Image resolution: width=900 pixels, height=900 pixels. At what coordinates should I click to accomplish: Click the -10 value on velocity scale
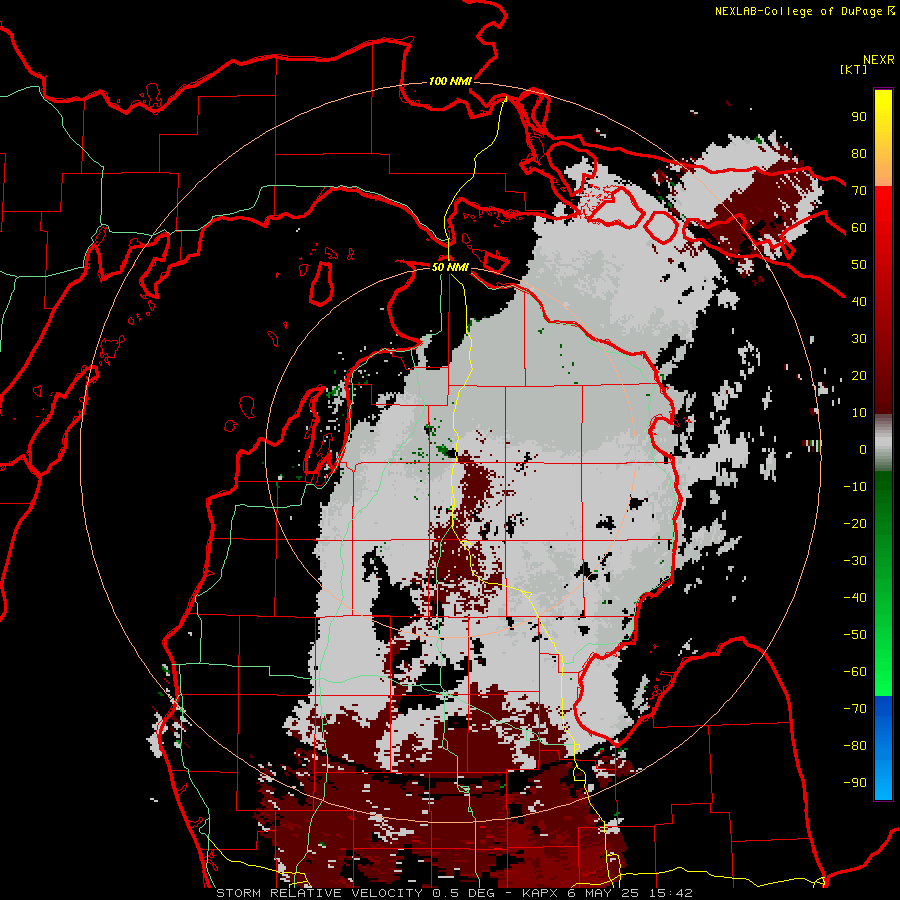point(855,487)
